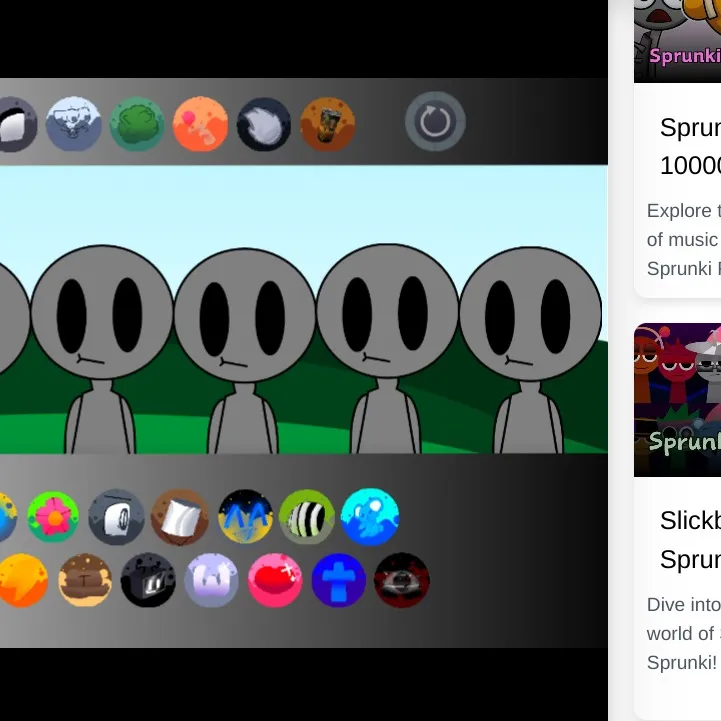Open the Sprunki 10000 game title link
This screenshot has height=721, width=721.
690,146
